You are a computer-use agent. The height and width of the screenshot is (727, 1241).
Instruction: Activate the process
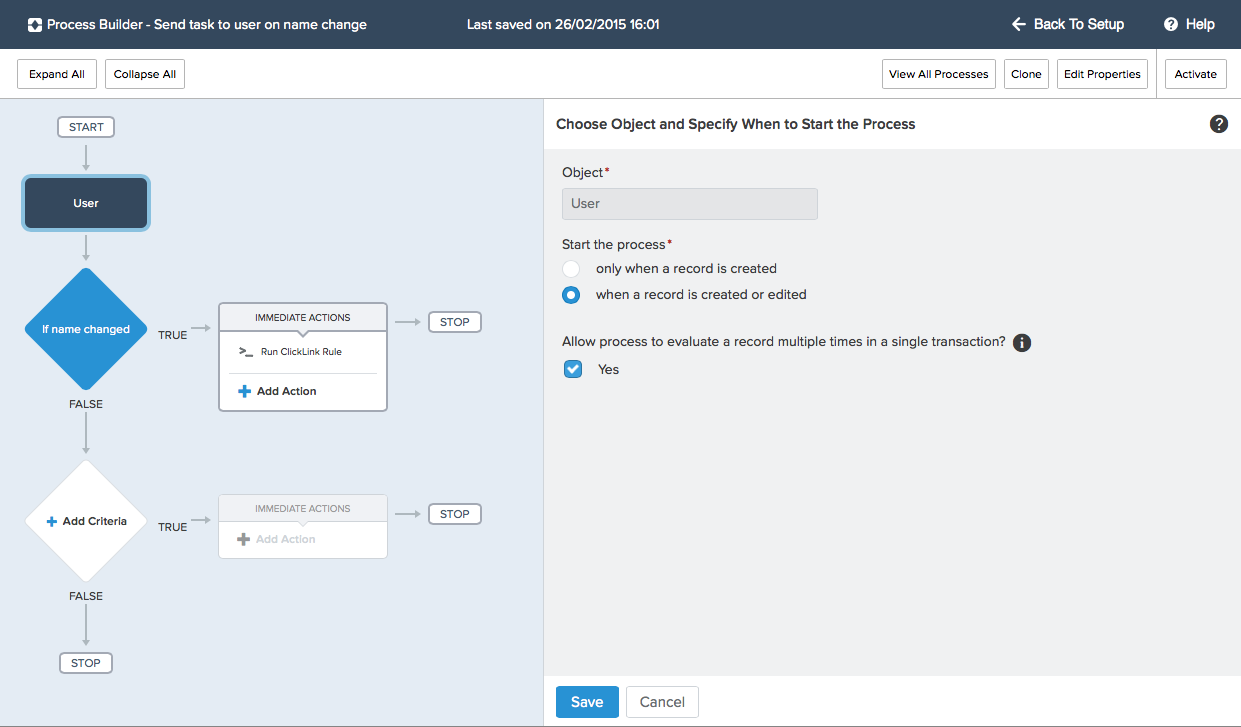(x=1195, y=73)
